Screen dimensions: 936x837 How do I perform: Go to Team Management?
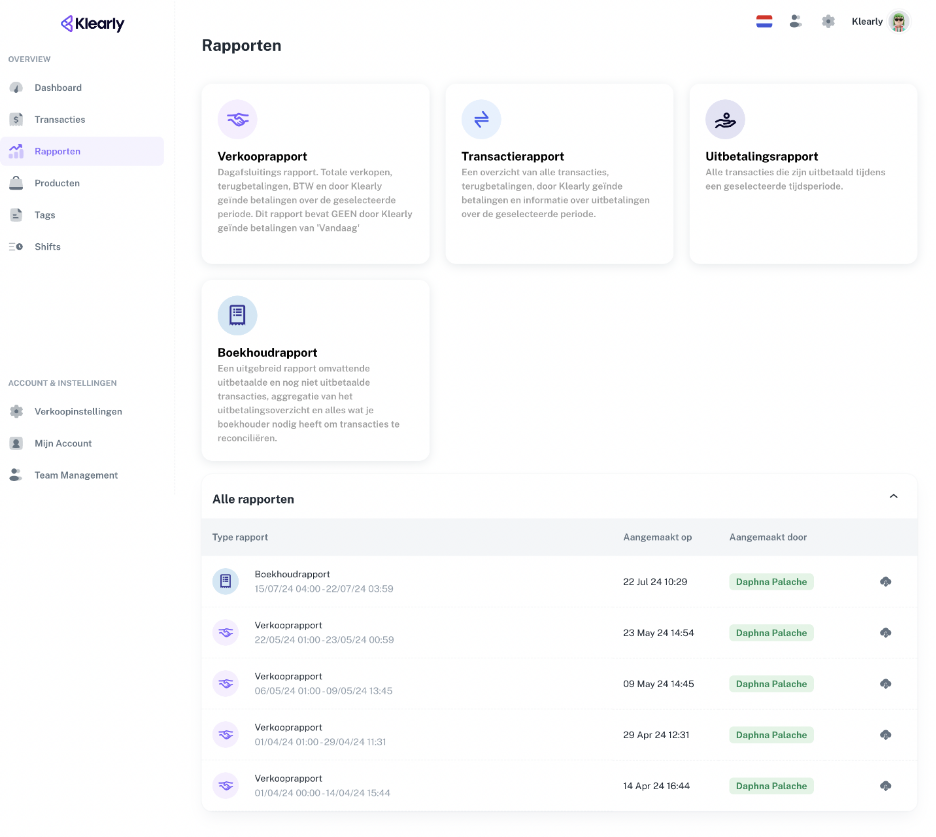coord(76,476)
